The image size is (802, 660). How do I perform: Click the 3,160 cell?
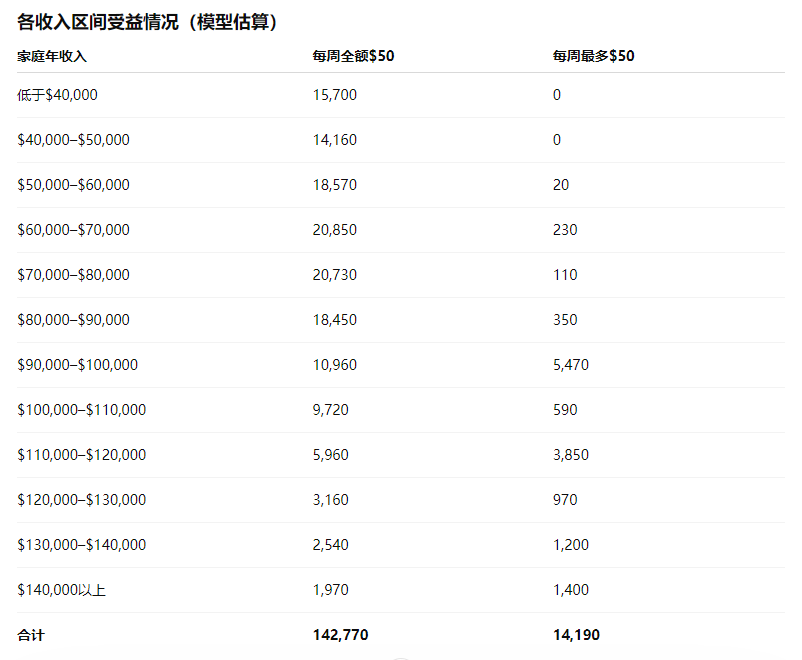(330, 500)
